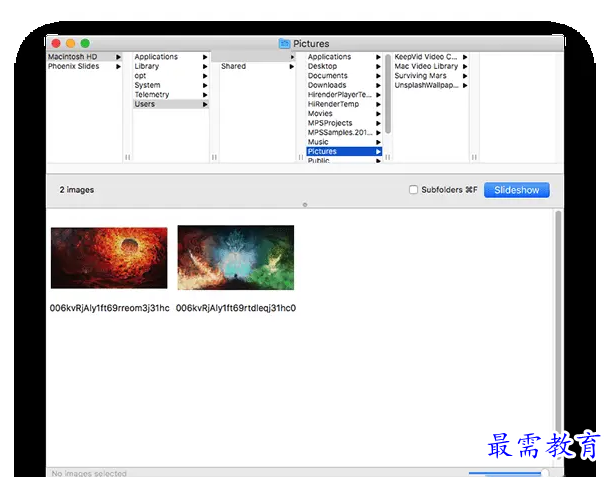Click the resize handle after KeepVid column
Viewport: 609px width, 477px height.
pos(474,157)
